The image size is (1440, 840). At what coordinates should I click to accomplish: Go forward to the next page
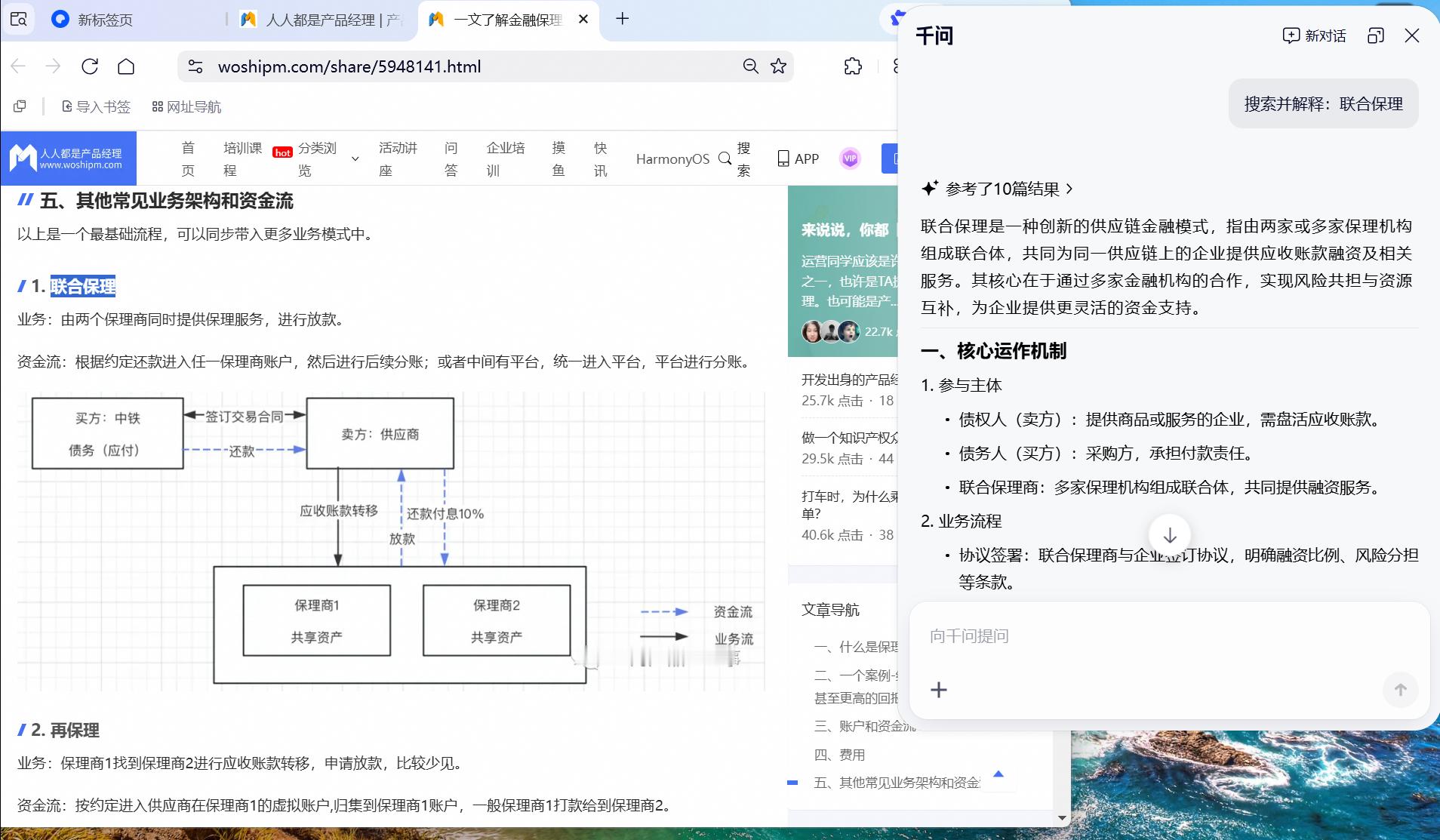coord(53,66)
